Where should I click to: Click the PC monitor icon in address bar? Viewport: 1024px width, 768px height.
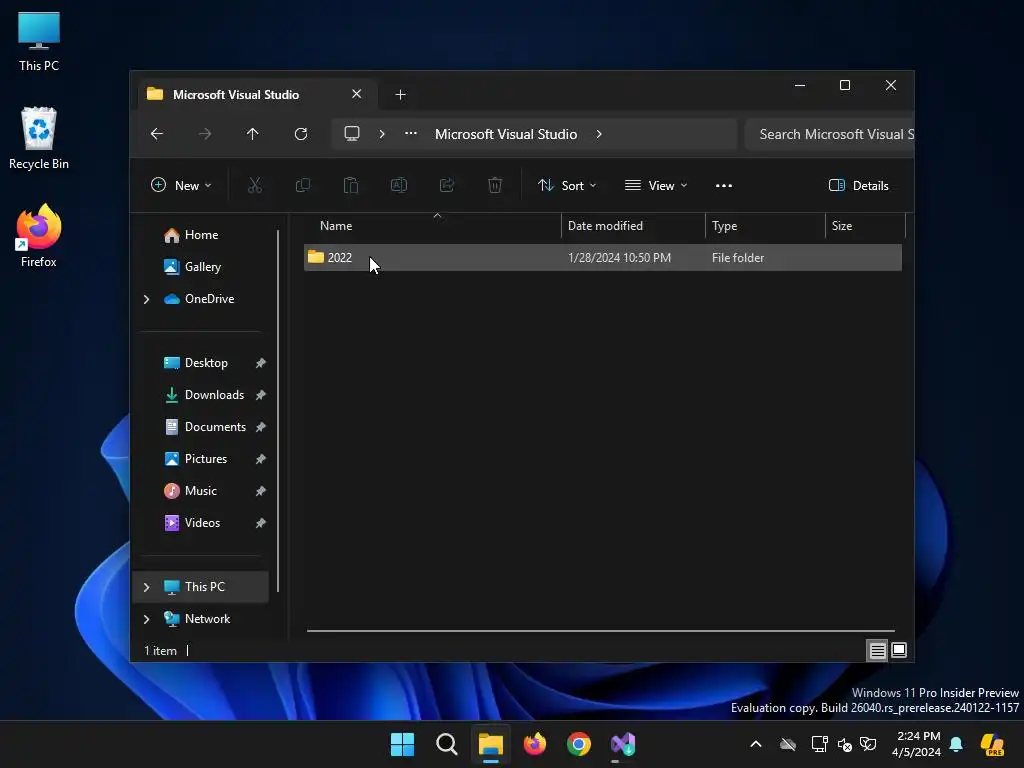(352, 134)
